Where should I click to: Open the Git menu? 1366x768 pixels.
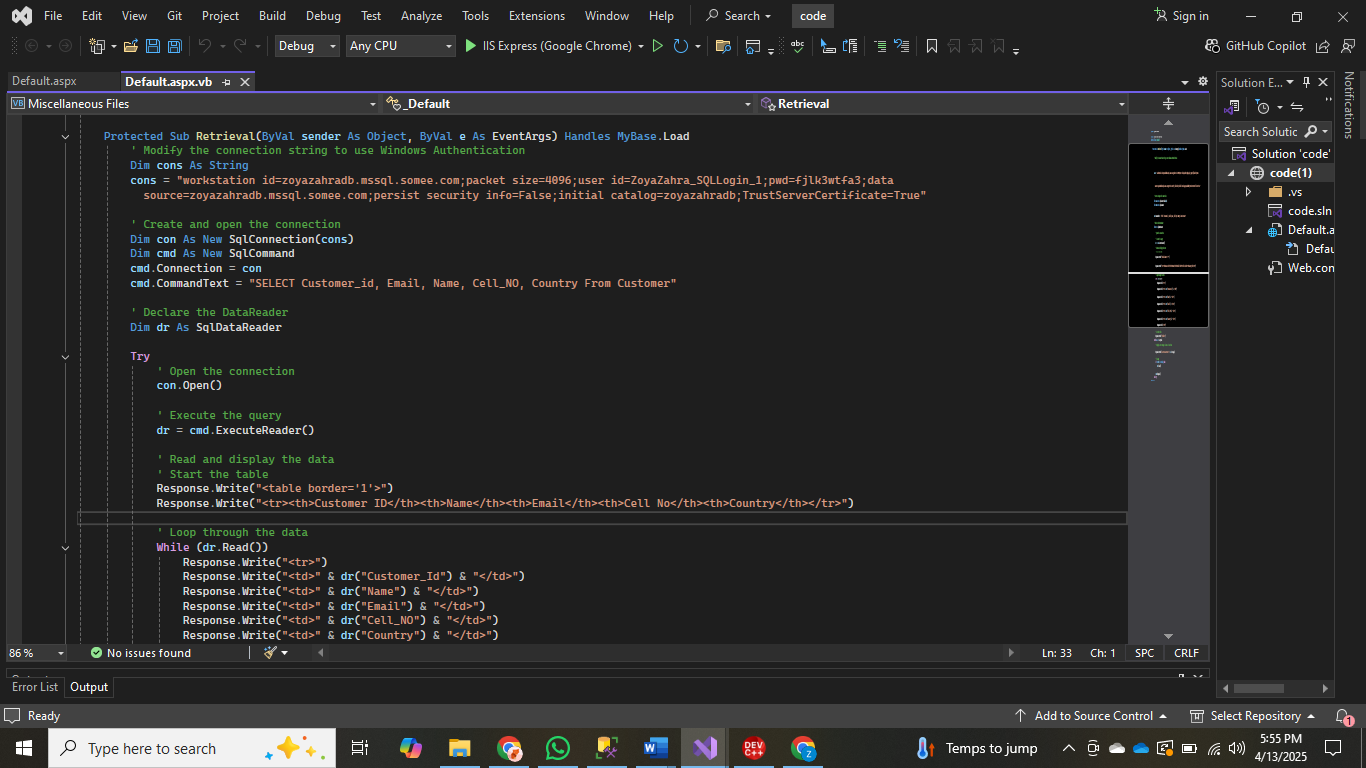[x=175, y=16]
